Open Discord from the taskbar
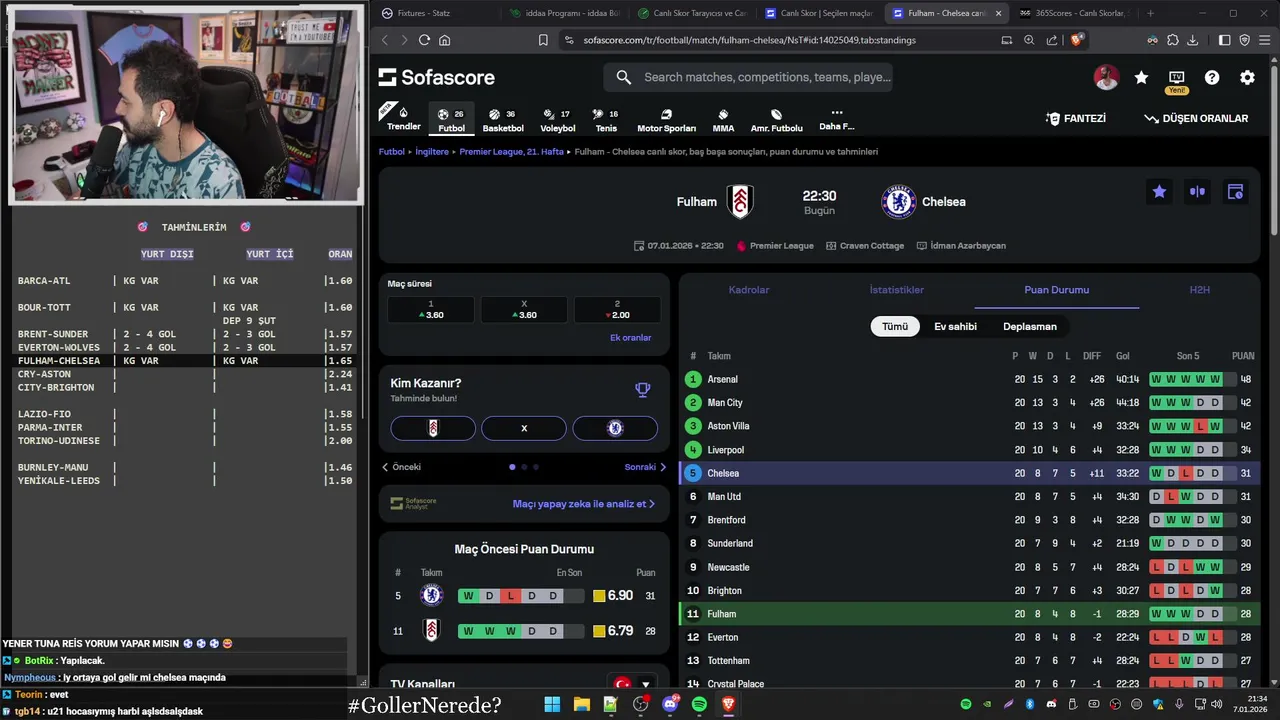Screen dimensions: 1280x720 (670, 704)
